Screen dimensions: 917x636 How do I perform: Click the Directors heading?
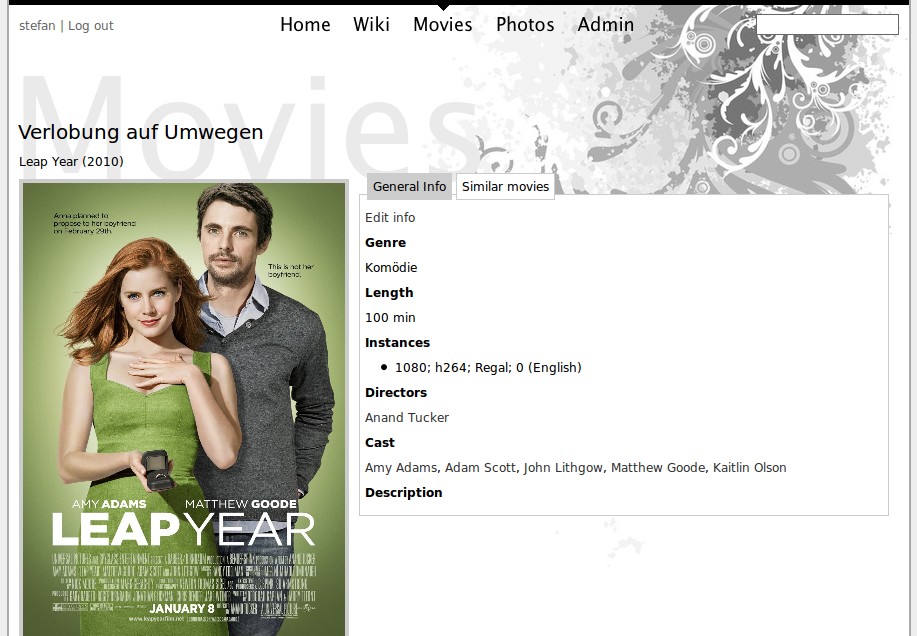click(396, 392)
